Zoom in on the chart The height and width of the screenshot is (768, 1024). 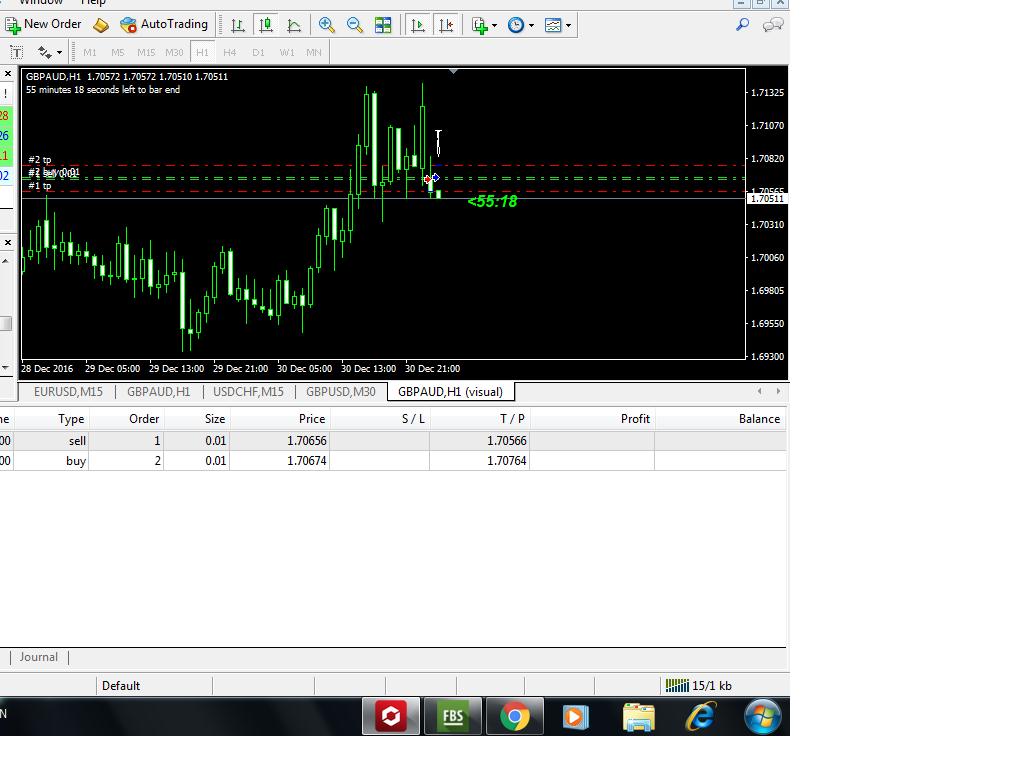327,25
